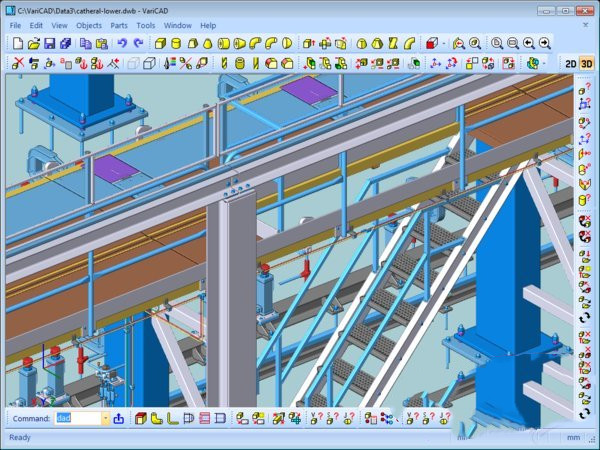The image size is (600, 450).
Task: Click the Help menu
Action: pos(208,25)
